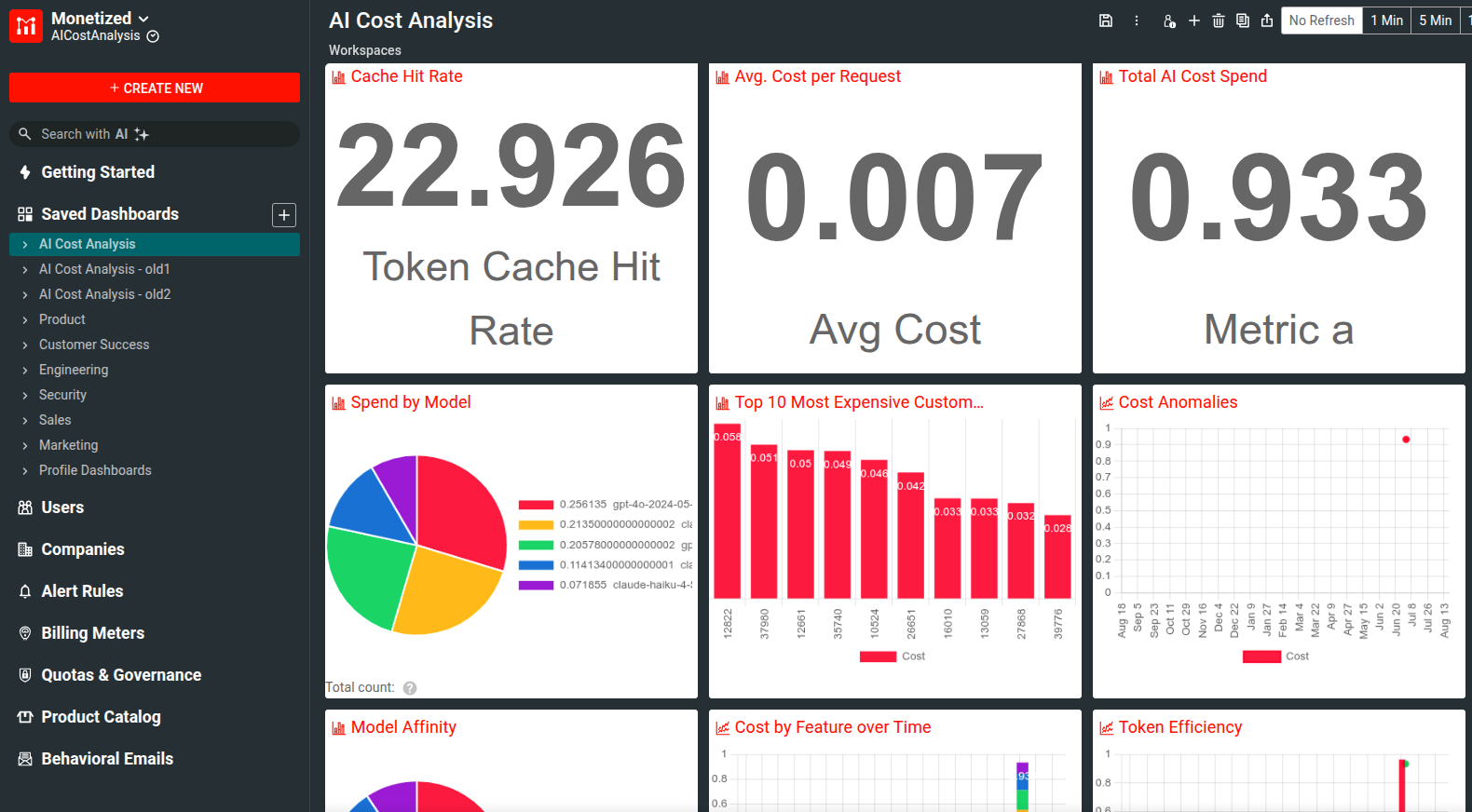Open the vertical three-dot options menu

[1137, 20]
